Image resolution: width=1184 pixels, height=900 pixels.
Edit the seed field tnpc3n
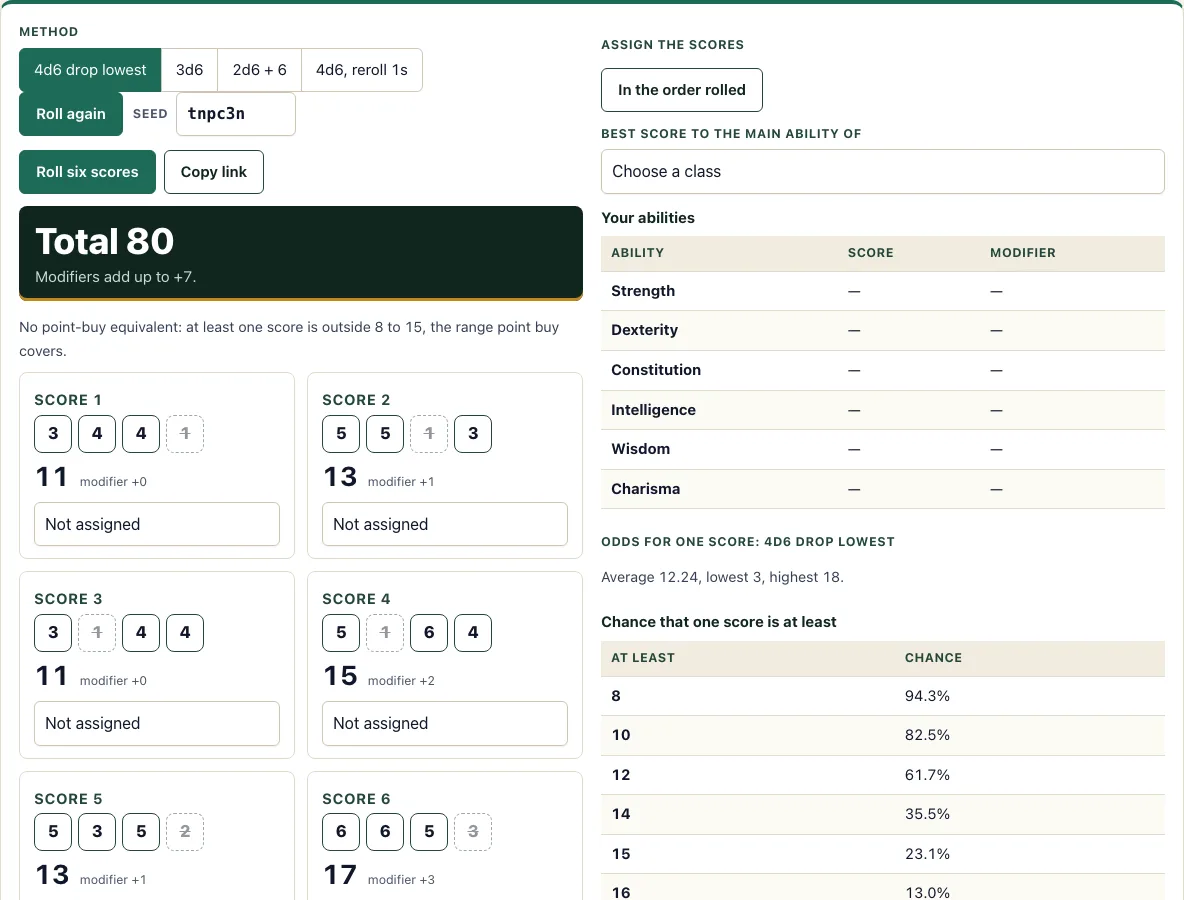[x=236, y=114]
